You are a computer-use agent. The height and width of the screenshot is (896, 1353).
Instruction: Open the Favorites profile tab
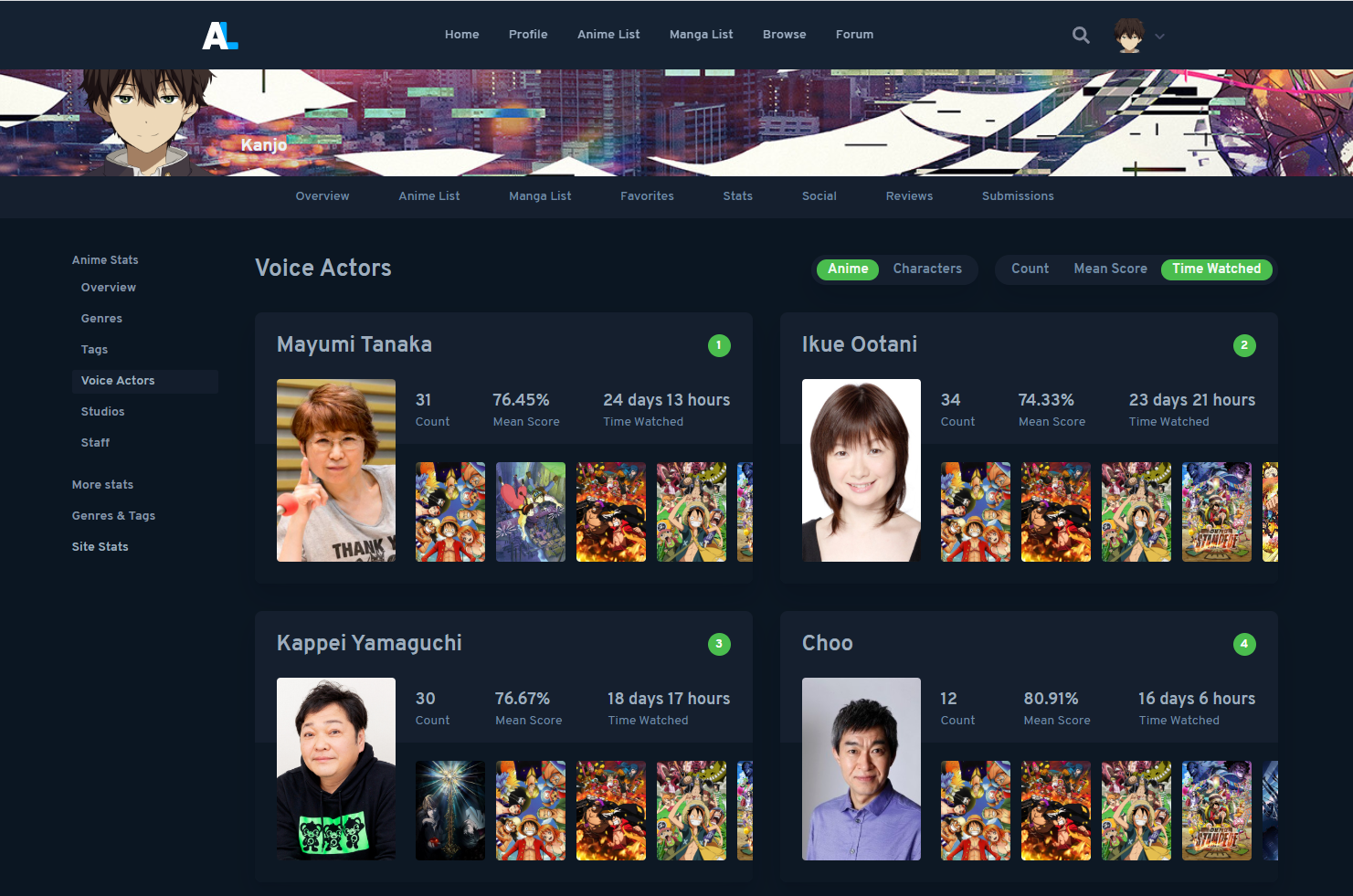click(x=647, y=196)
